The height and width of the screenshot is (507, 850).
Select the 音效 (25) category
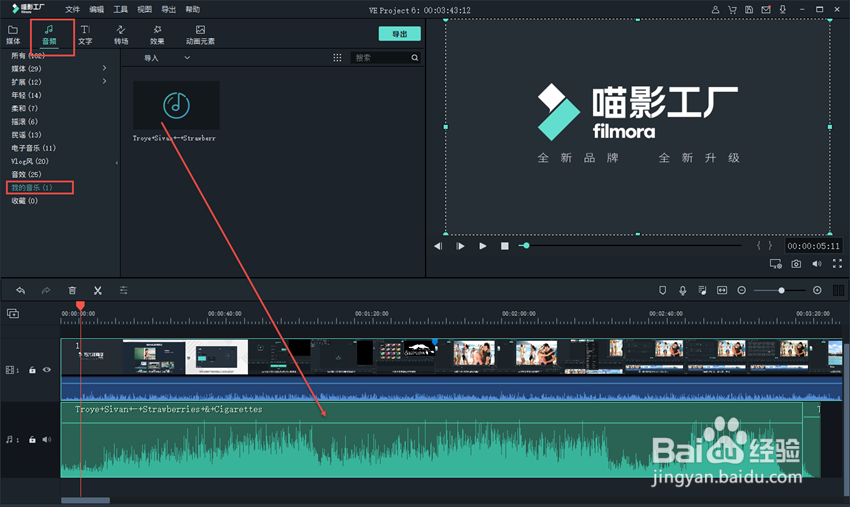[26, 174]
